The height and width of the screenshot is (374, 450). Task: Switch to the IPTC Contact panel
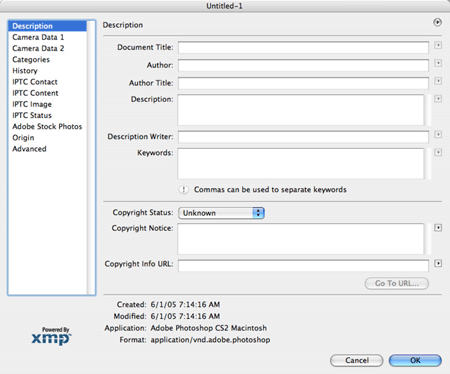tap(35, 82)
